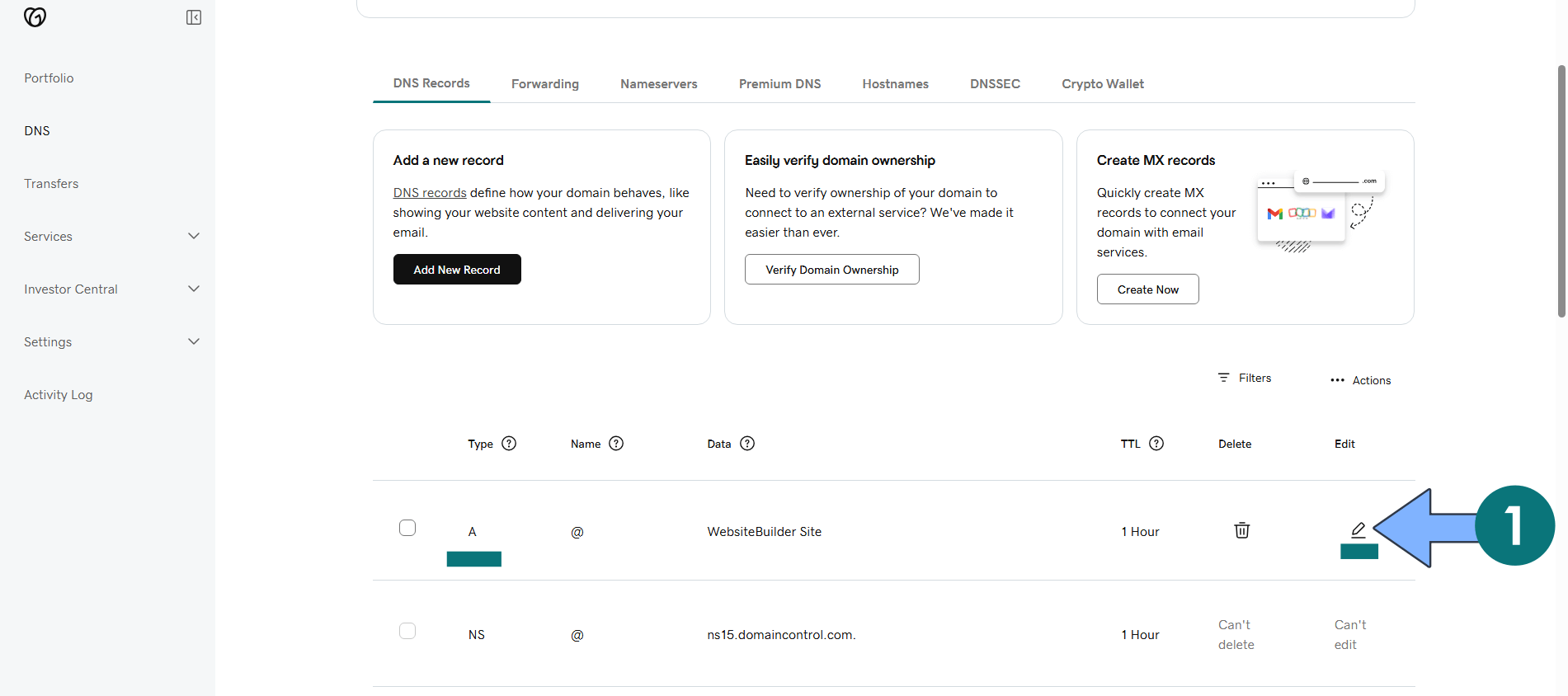Click 'Easily verify domain ownership' heading
Screen dimensions: 1568x696
tap(840, 160)
